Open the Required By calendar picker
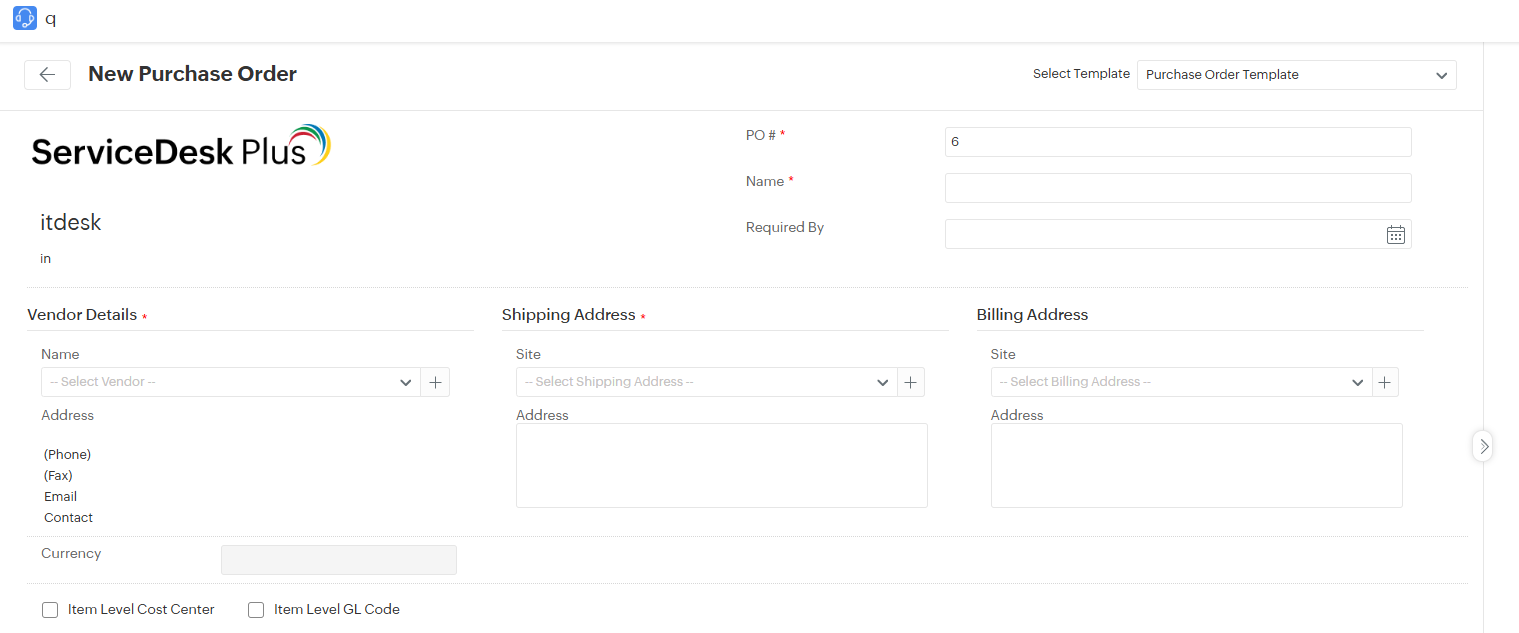The height and width of the screenshot is (633, 1519). 1395,235
